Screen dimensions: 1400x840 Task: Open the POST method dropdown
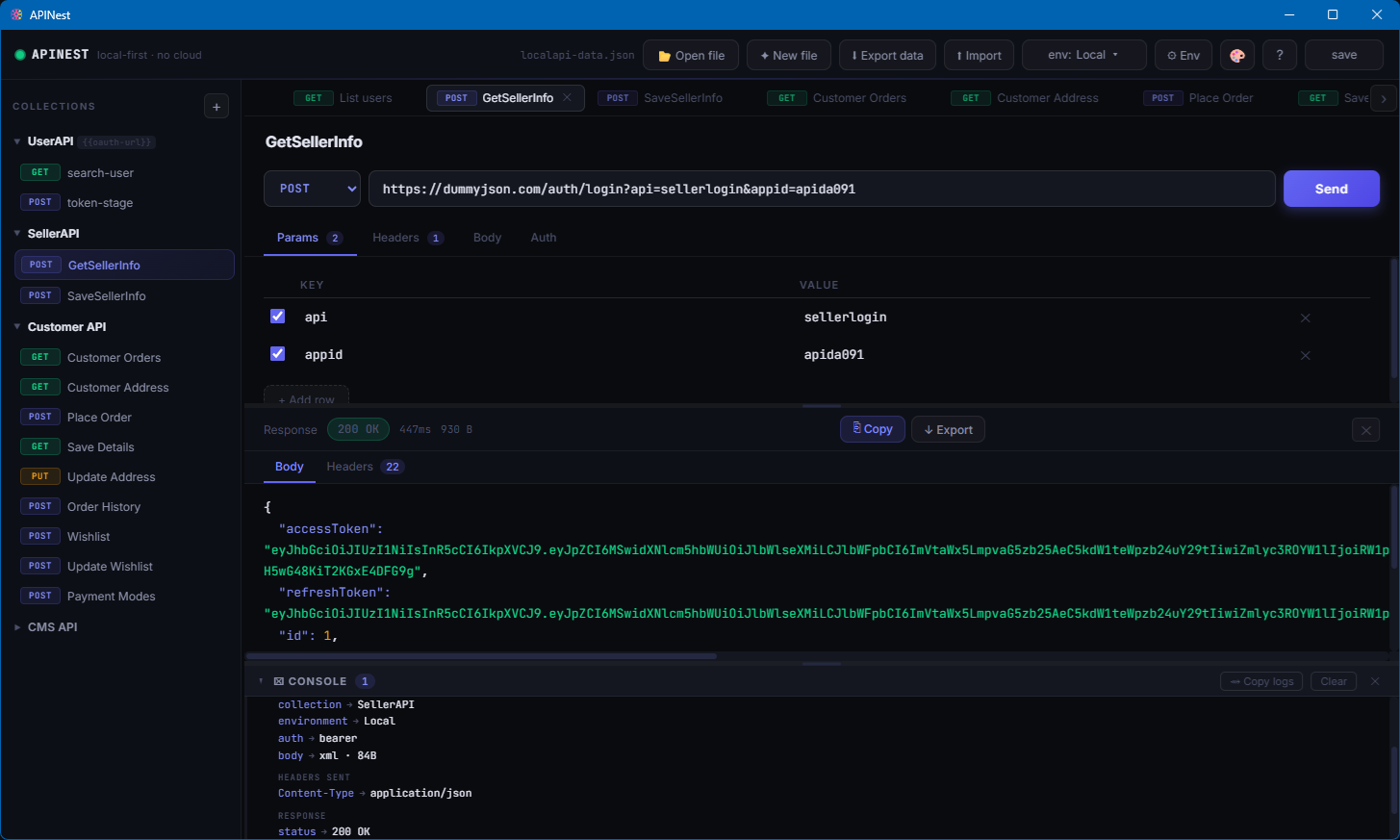312,189
